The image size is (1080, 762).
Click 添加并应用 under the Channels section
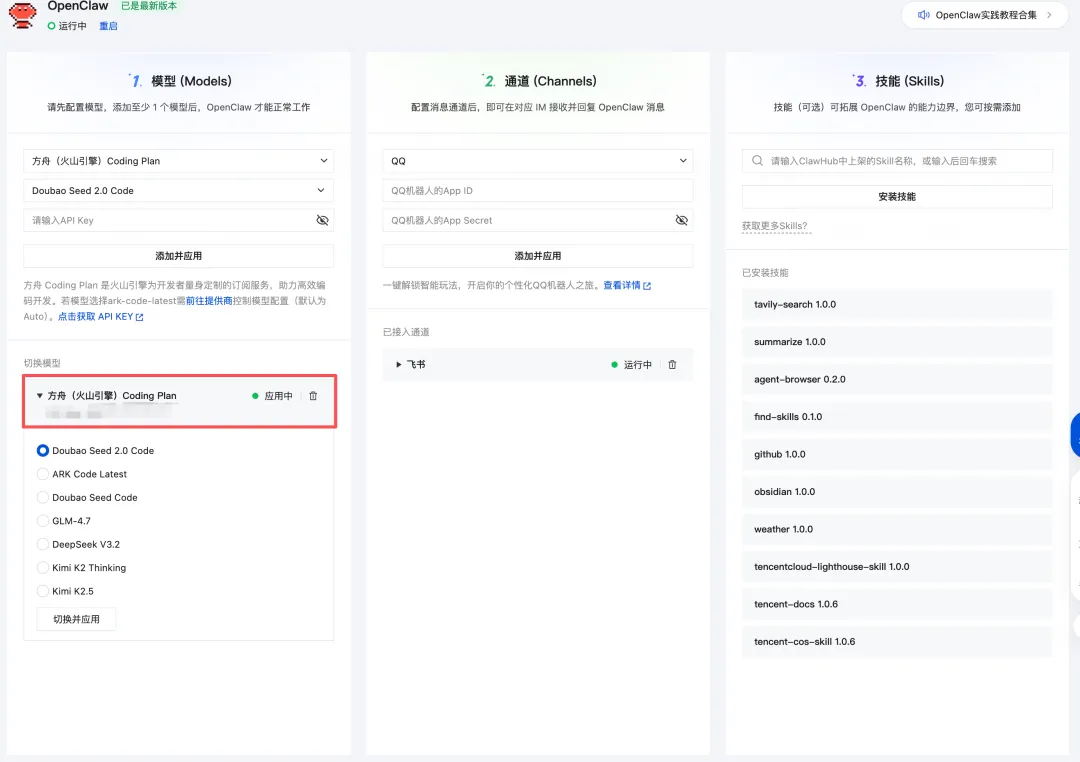537,256
